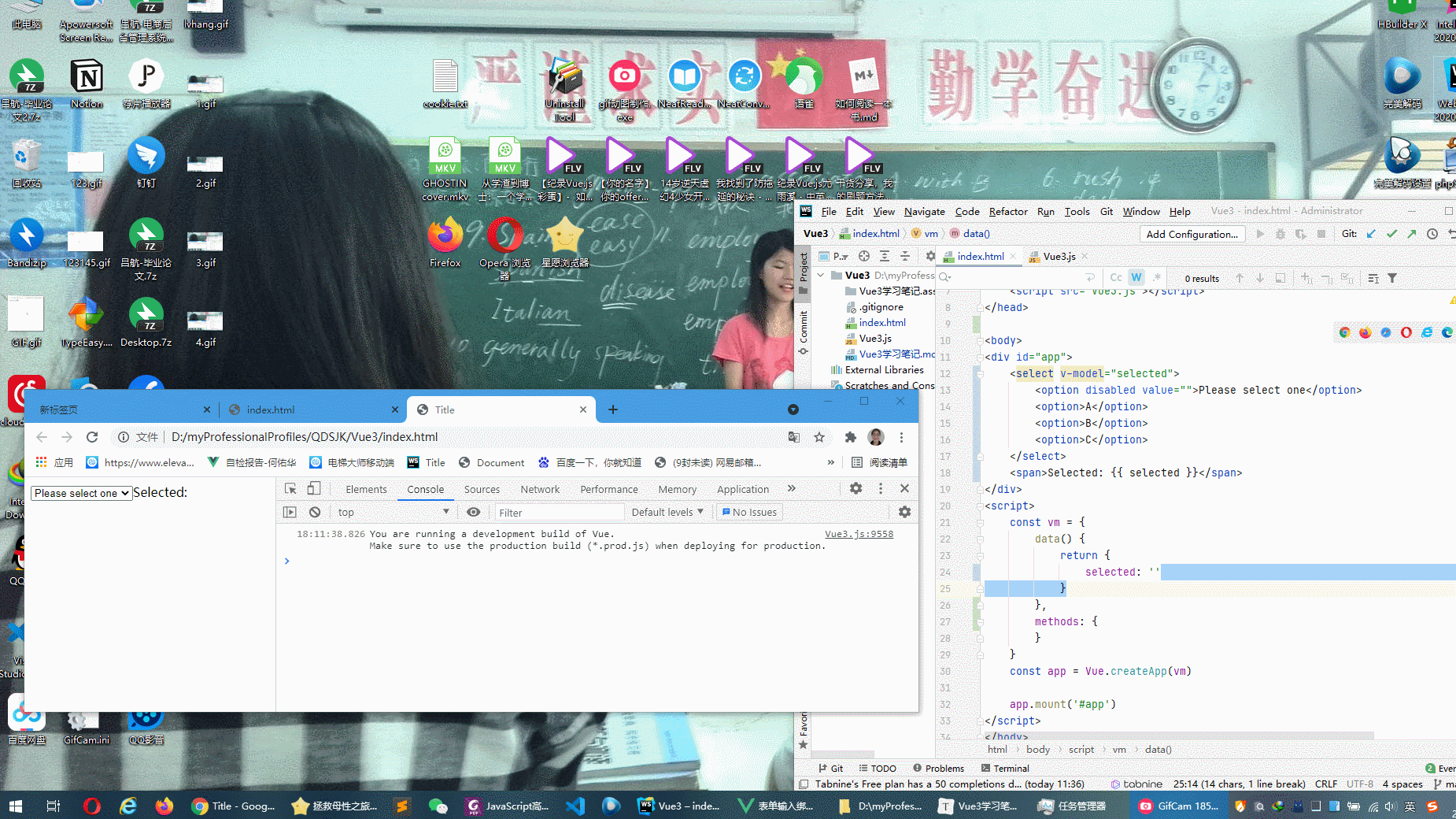Screen dimensions: 1456x819
Task: Open in Chrome from WebStorm browser icons
Action: coord(1344,332)
